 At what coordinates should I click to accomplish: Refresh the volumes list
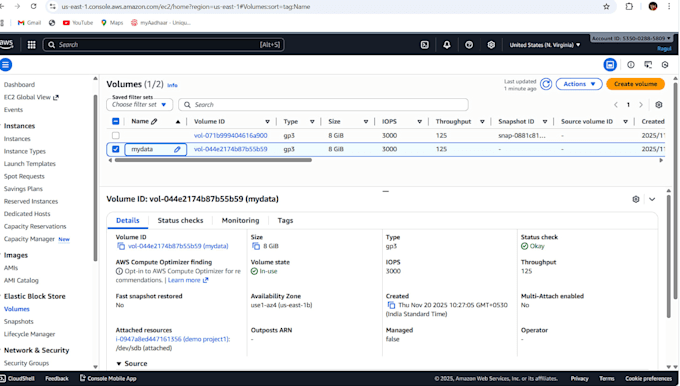[546, 84]
